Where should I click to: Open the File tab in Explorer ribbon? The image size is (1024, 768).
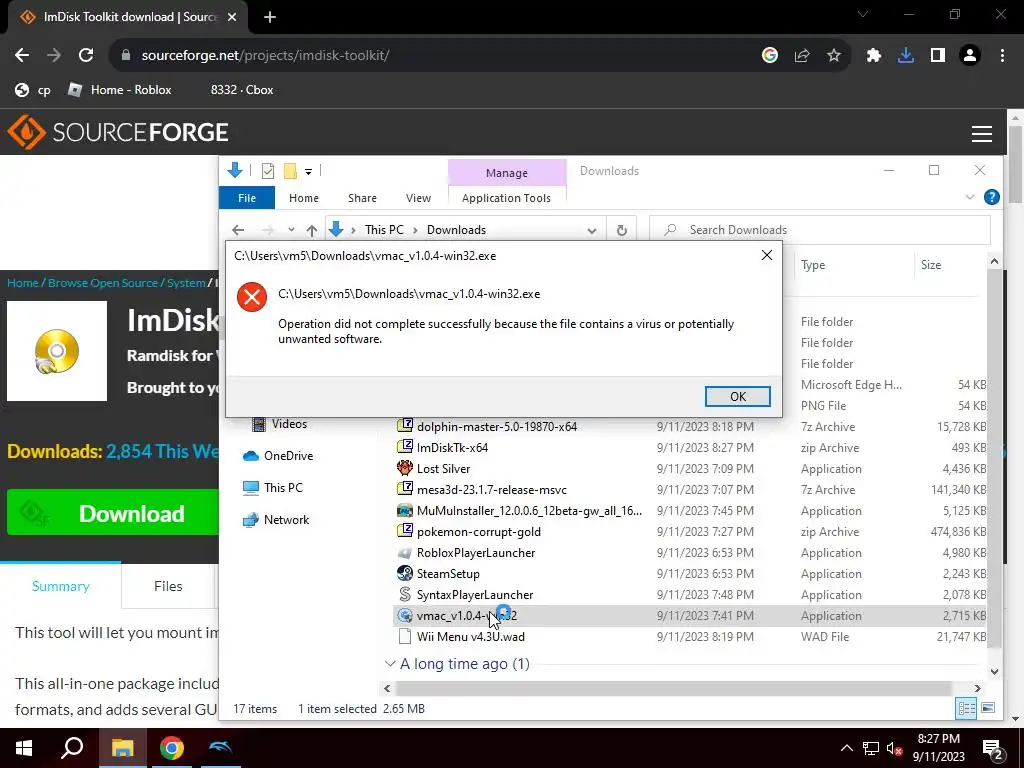pyautogui.click(x=247, y=198)
